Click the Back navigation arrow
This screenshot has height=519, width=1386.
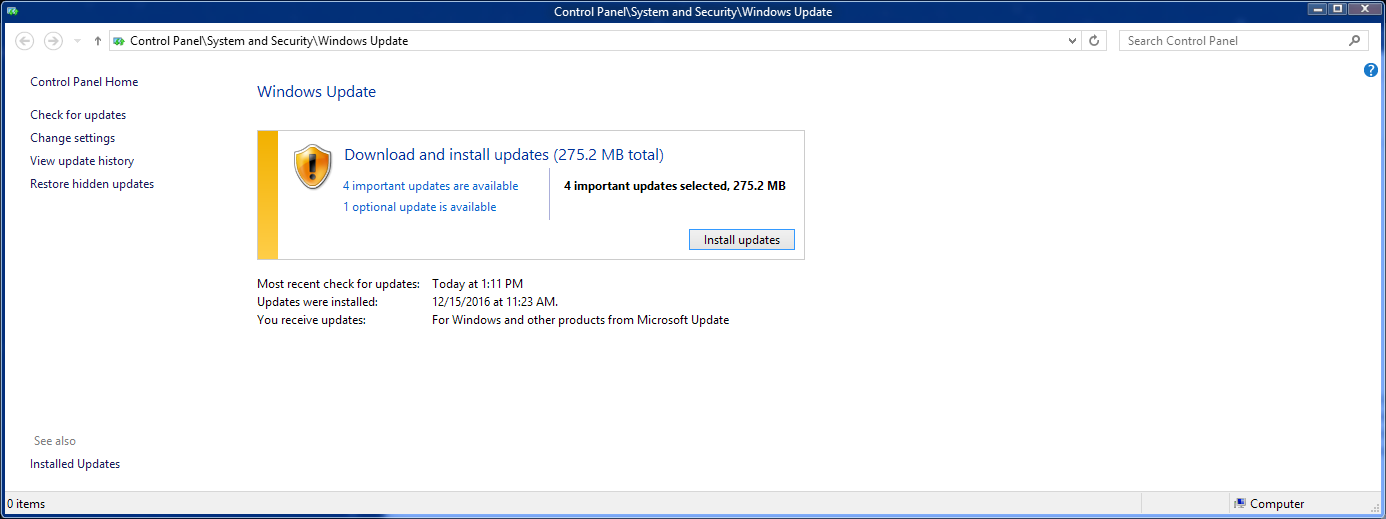coord(25,41)
